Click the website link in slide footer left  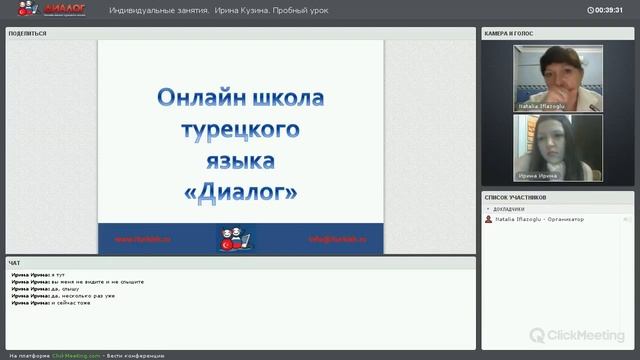(x=142, y=240)
